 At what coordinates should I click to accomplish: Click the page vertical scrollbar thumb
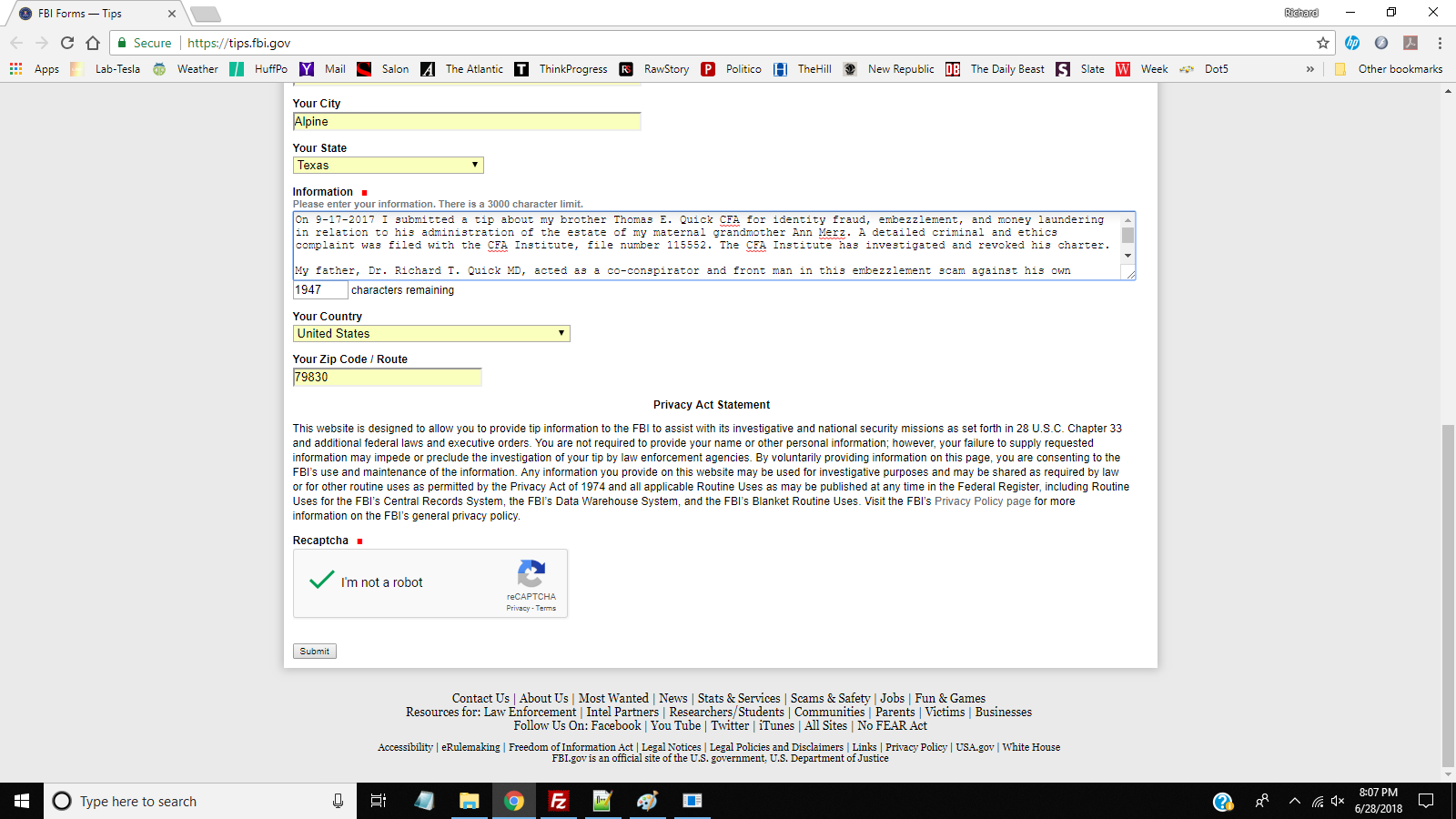tap(1448, 596)
